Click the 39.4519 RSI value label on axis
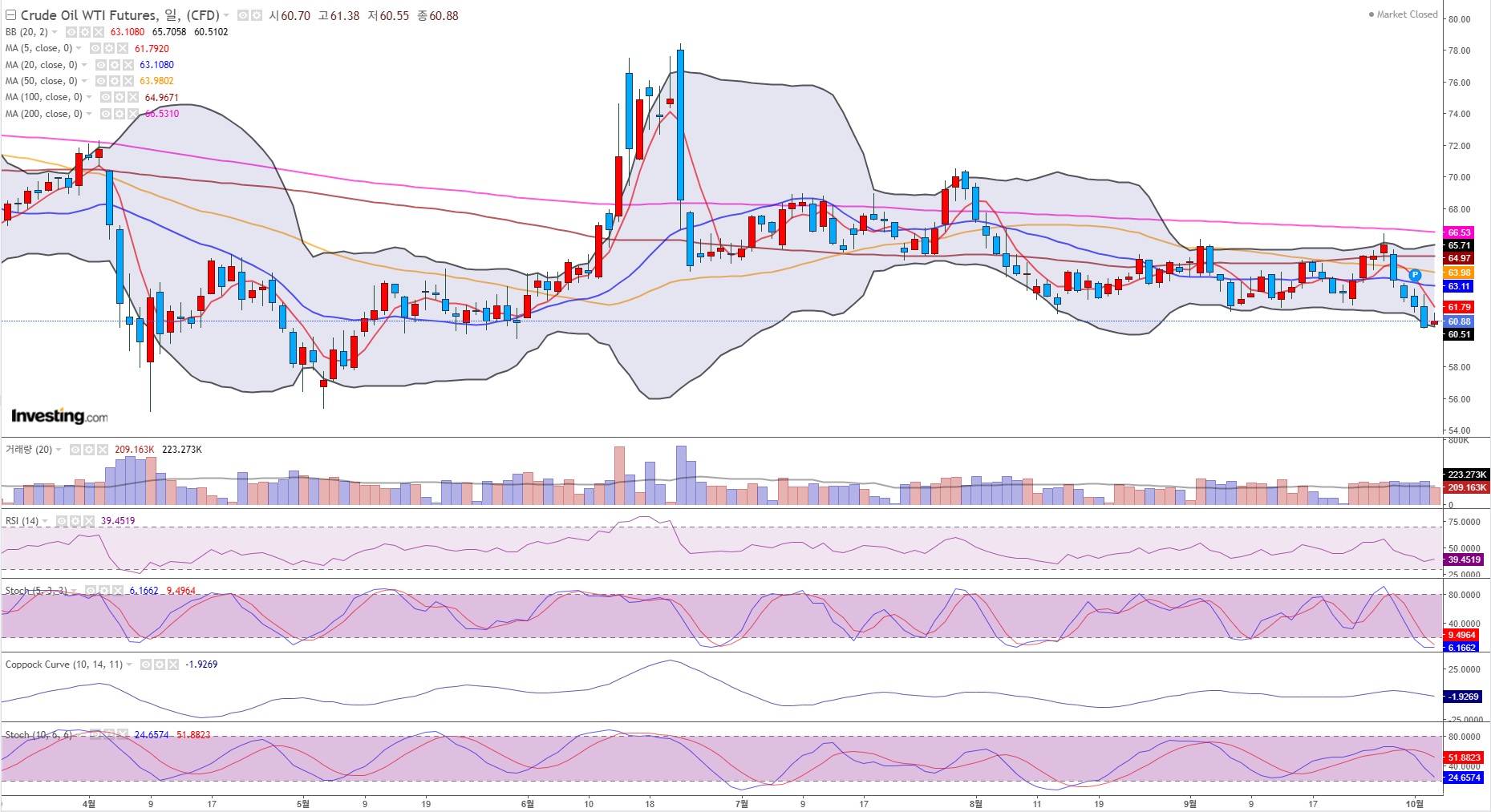The width and height of the screenshot is (1491, 812). 1465,560
